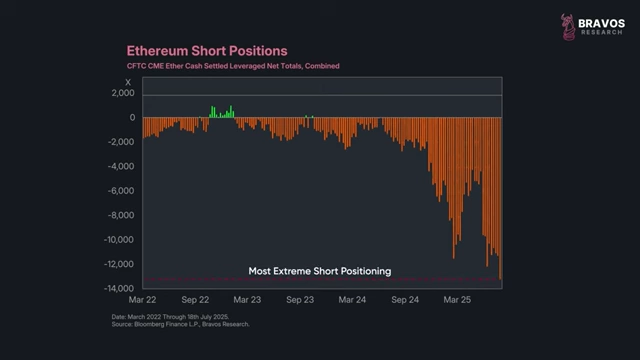The width and height of the screenshot is (640, 360).
Task: Click the y-axis label -6,000
Action: tap(121, 191)
